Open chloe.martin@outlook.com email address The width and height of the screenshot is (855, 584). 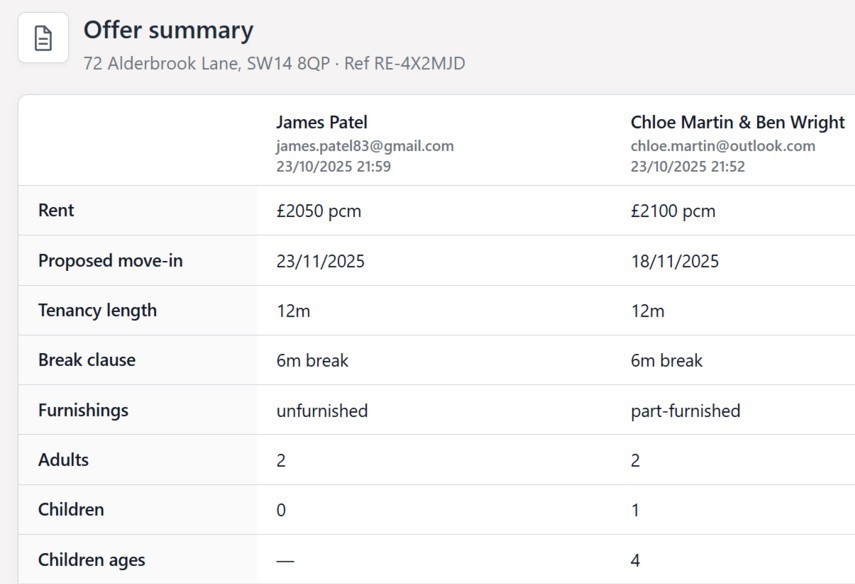tap(722, 145)
